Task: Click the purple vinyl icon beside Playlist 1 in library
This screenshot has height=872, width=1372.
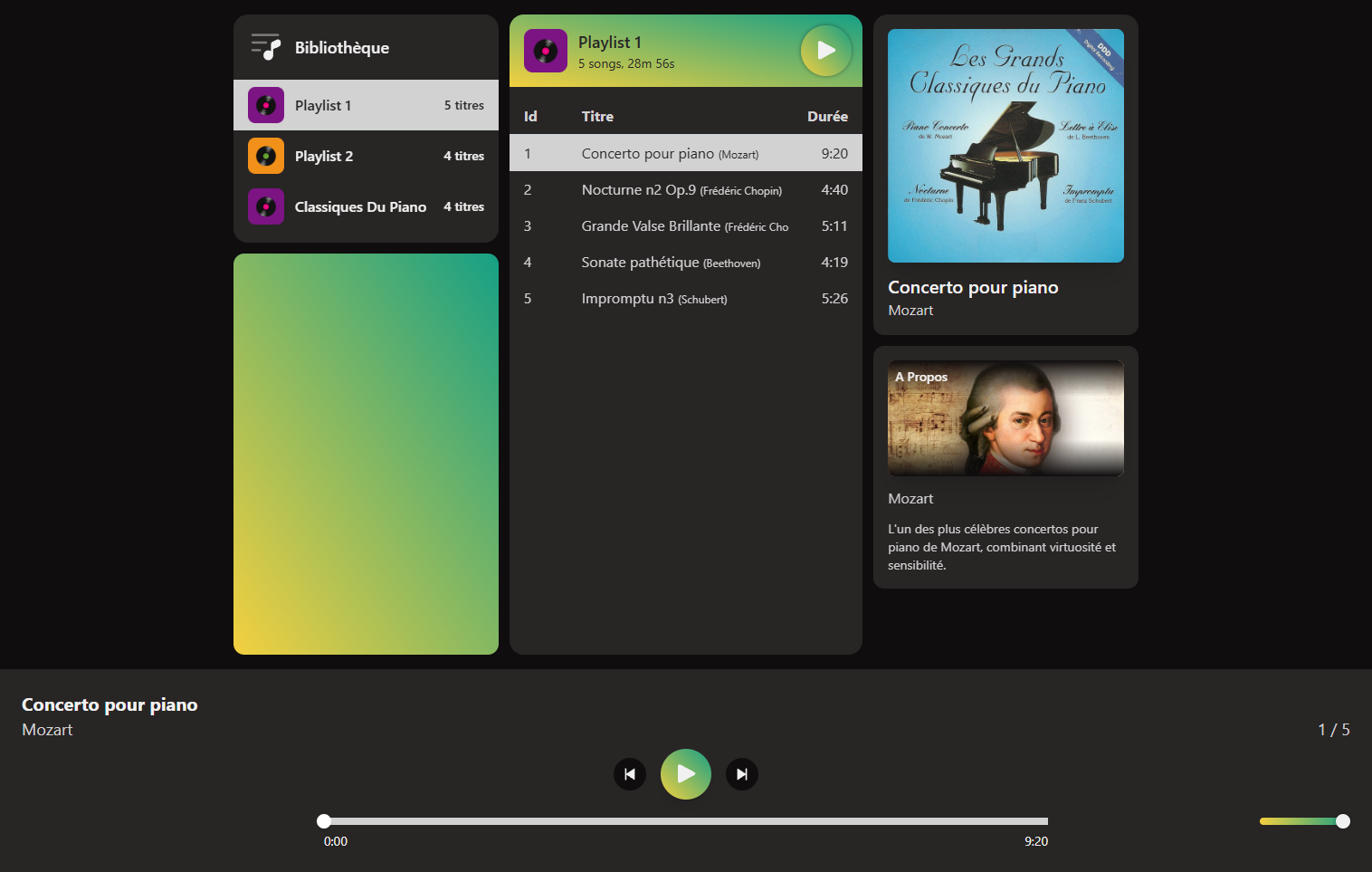Action: (266, 105)
